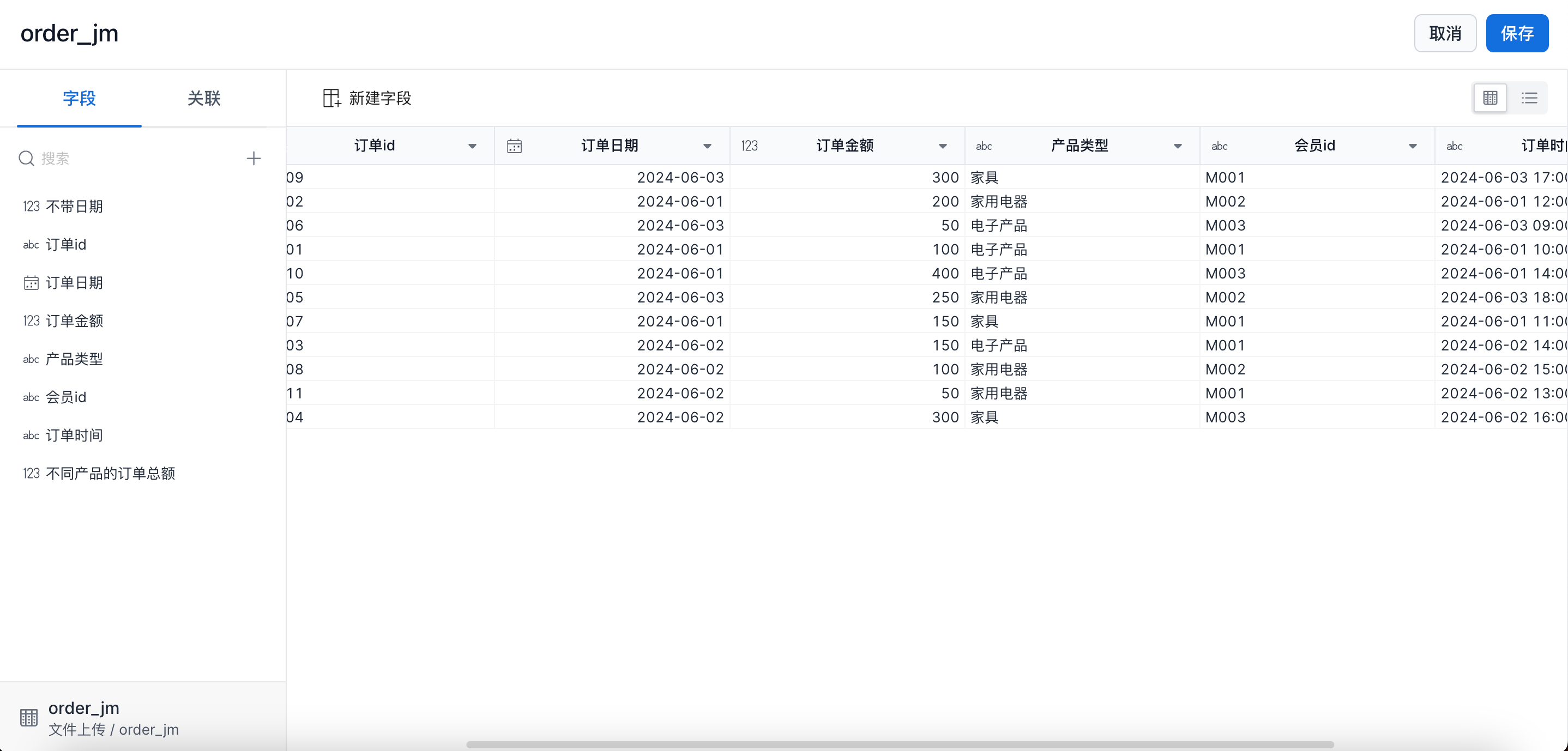Click the horizontal scrollbar at bottom

[899, 744]
